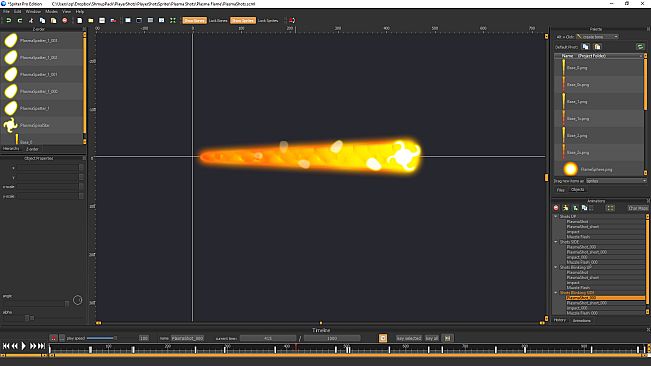
Task: Open the Window menu
Action: [33, 12]
